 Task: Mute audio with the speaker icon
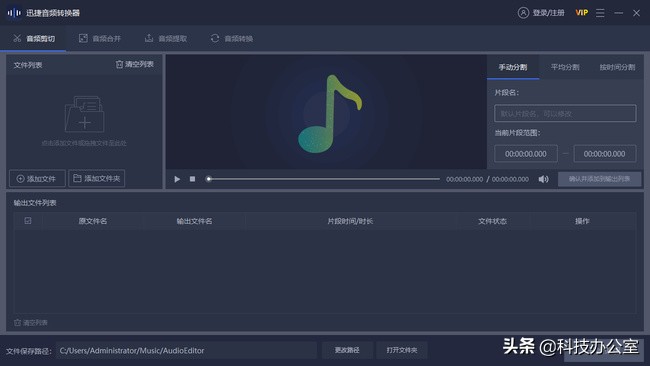tap(543, 179)
